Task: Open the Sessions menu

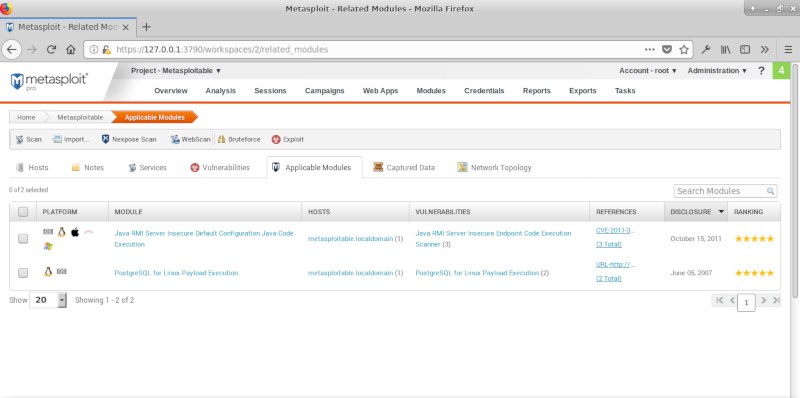Action: [x=270, y=91]
